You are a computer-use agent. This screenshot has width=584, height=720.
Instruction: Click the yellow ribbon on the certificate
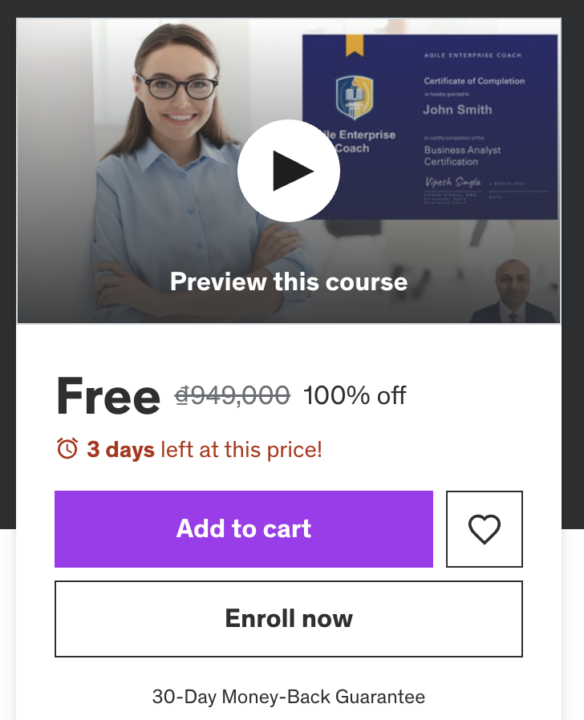point(354,45)
